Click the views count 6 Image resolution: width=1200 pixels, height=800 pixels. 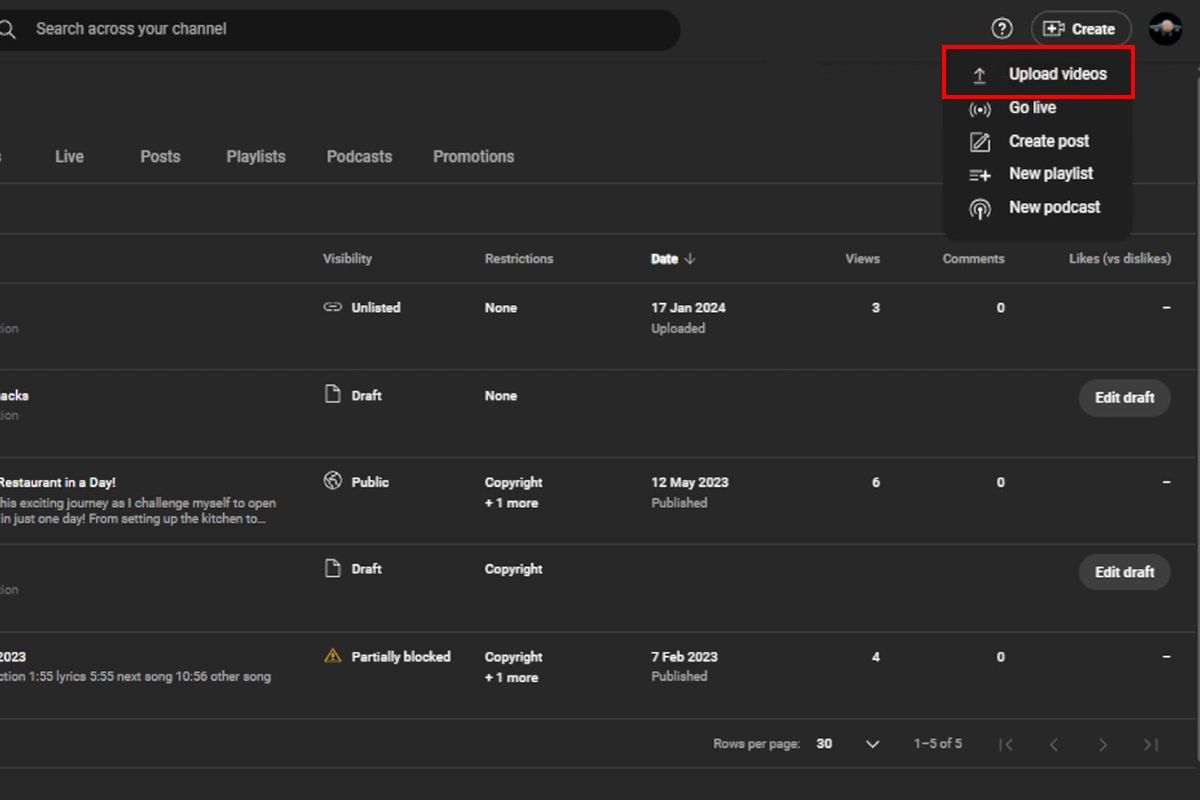876,482
